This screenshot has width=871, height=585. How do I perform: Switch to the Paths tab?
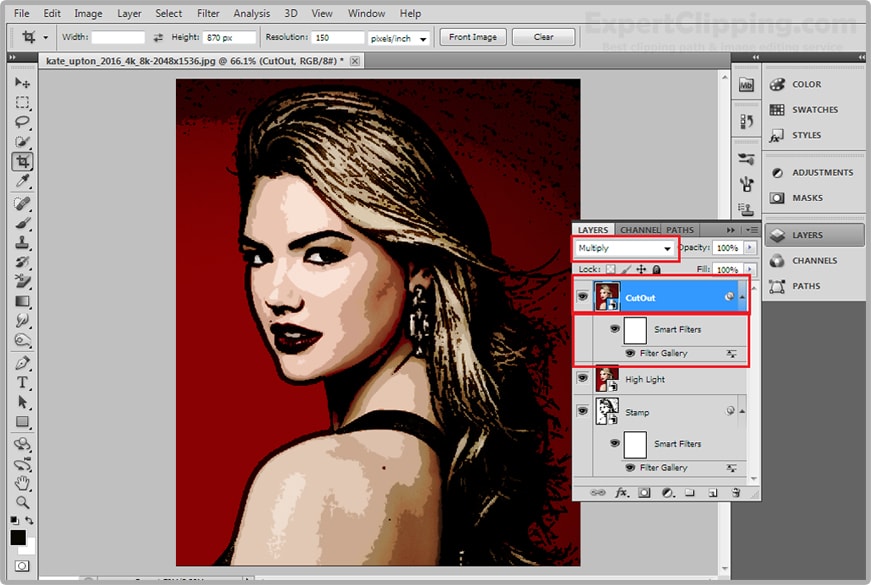(680, 230)
